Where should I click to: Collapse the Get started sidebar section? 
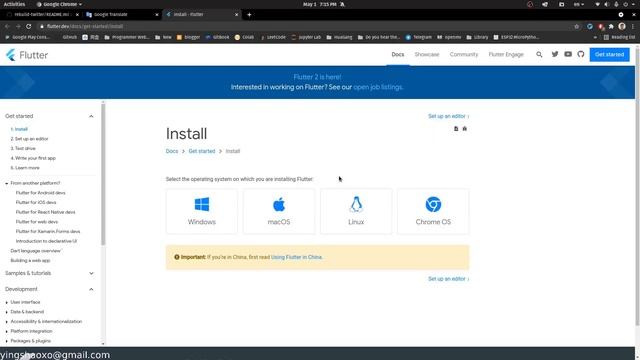[x=91, y=116]
